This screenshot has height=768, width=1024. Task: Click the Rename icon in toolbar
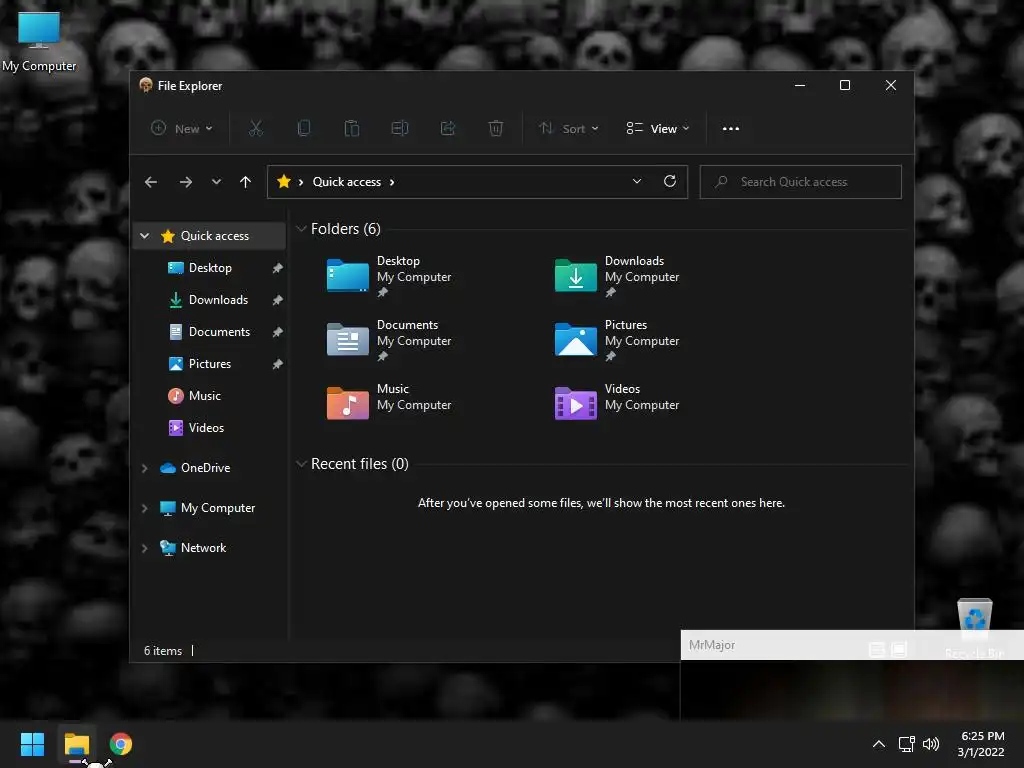[400, 129]
